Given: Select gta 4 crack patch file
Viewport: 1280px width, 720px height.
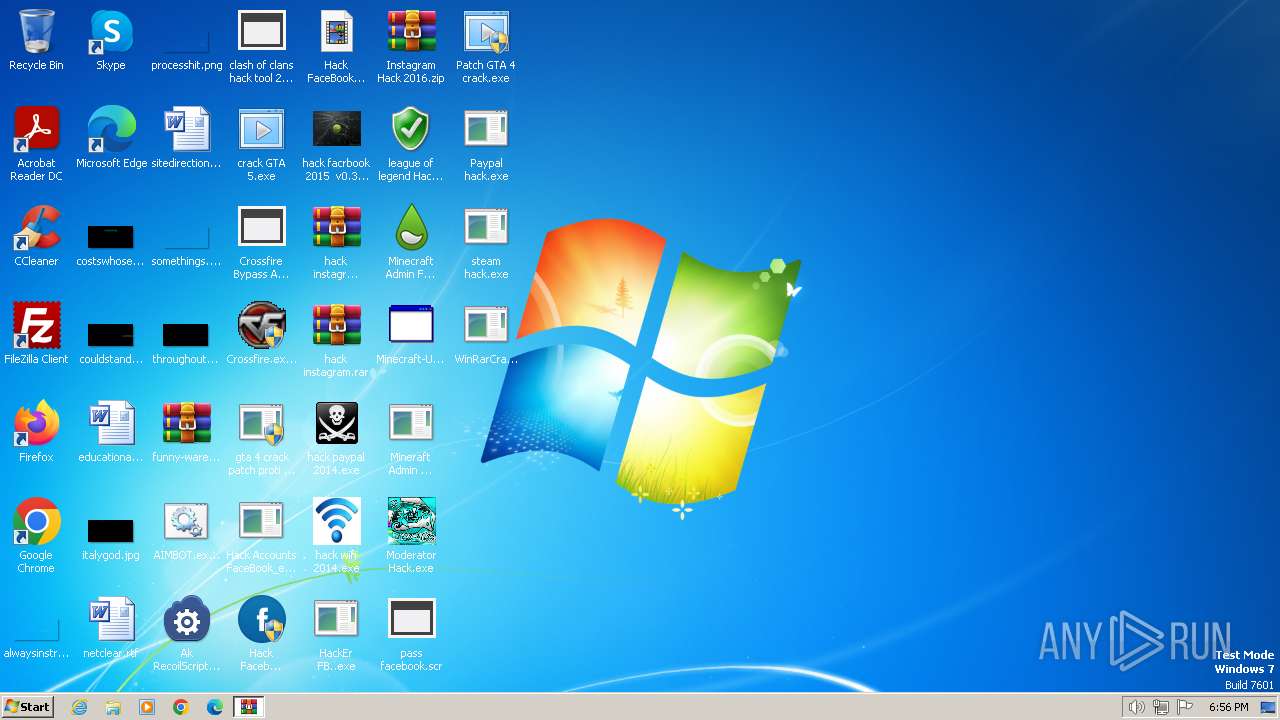Looking at the screenshot, I should [261, 424].
